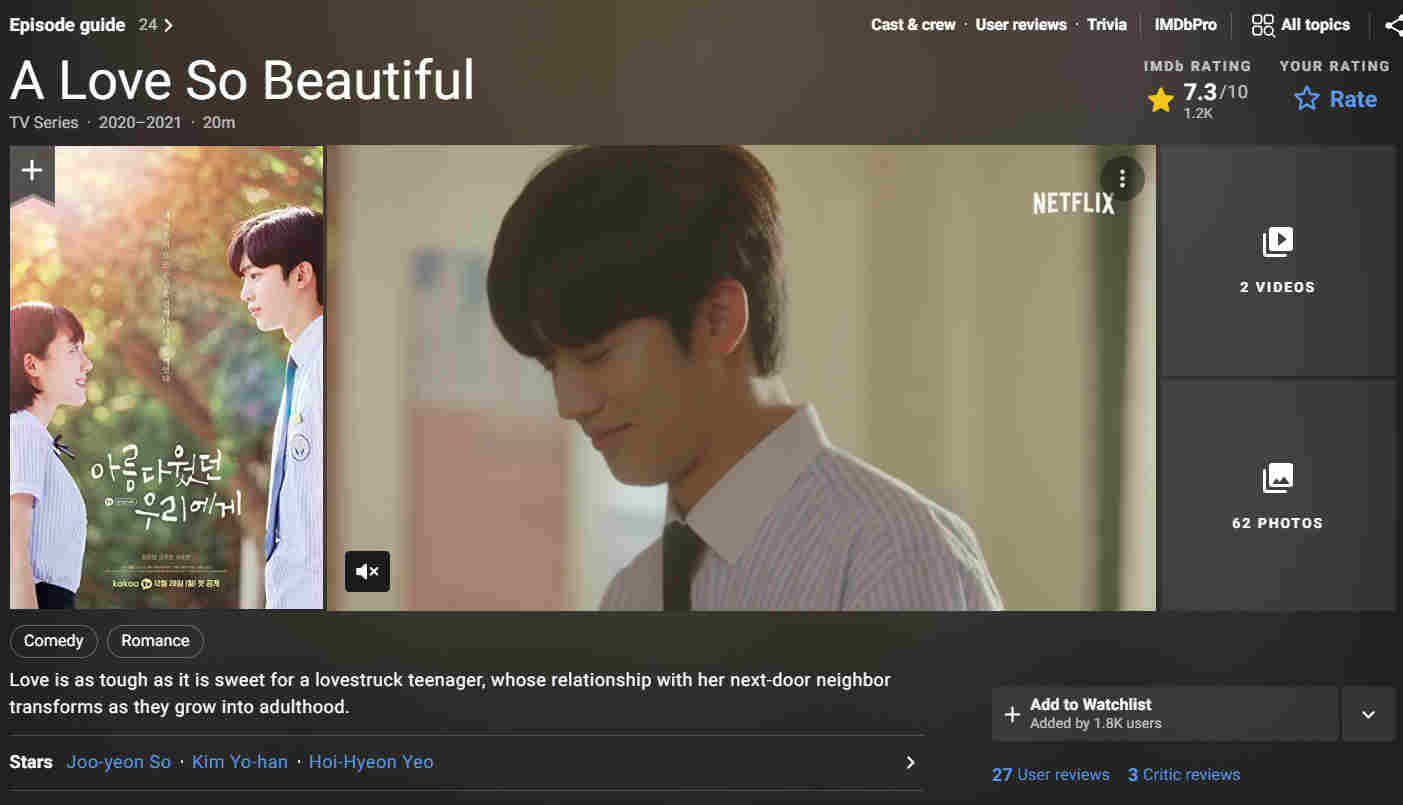Open the 2 Videos tile

(x=1277, y=261)
